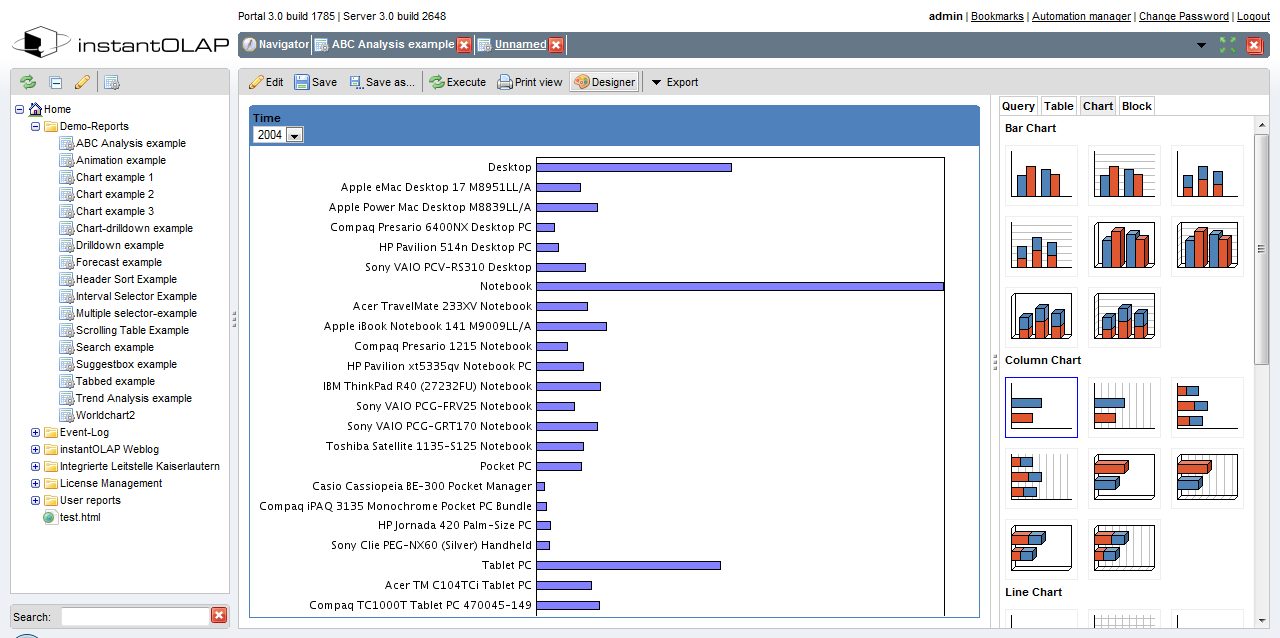Open the Bookmarks link

tap(997, 16)
